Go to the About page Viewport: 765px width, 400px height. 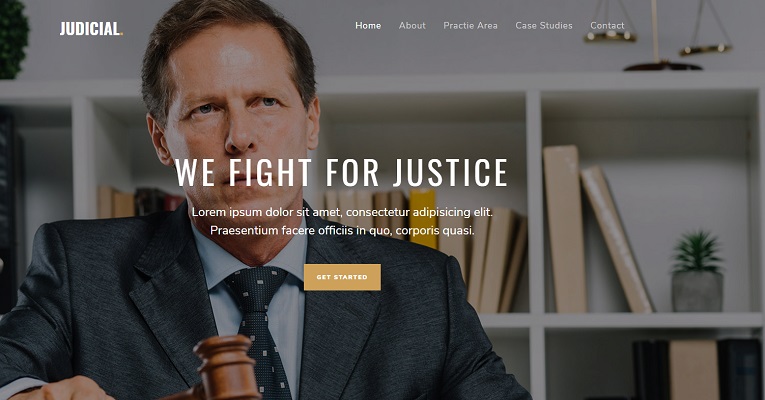click(x=412, y=25)
